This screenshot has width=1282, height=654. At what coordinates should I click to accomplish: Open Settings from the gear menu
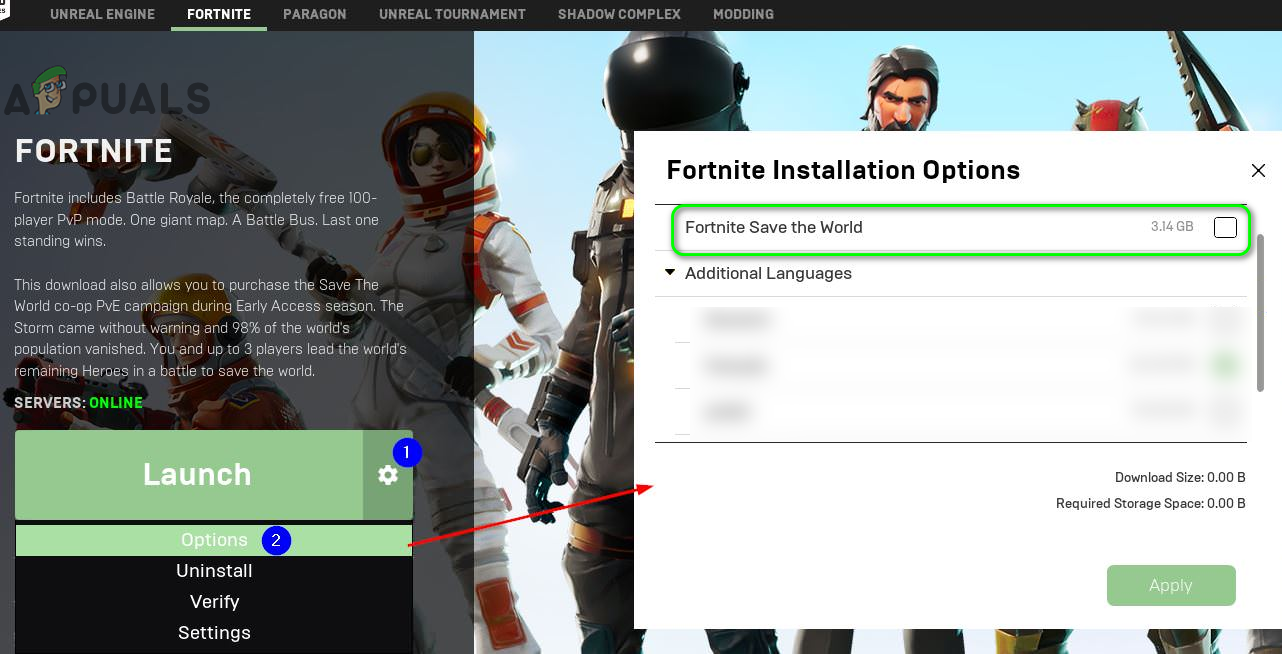(x=214, y=633)
